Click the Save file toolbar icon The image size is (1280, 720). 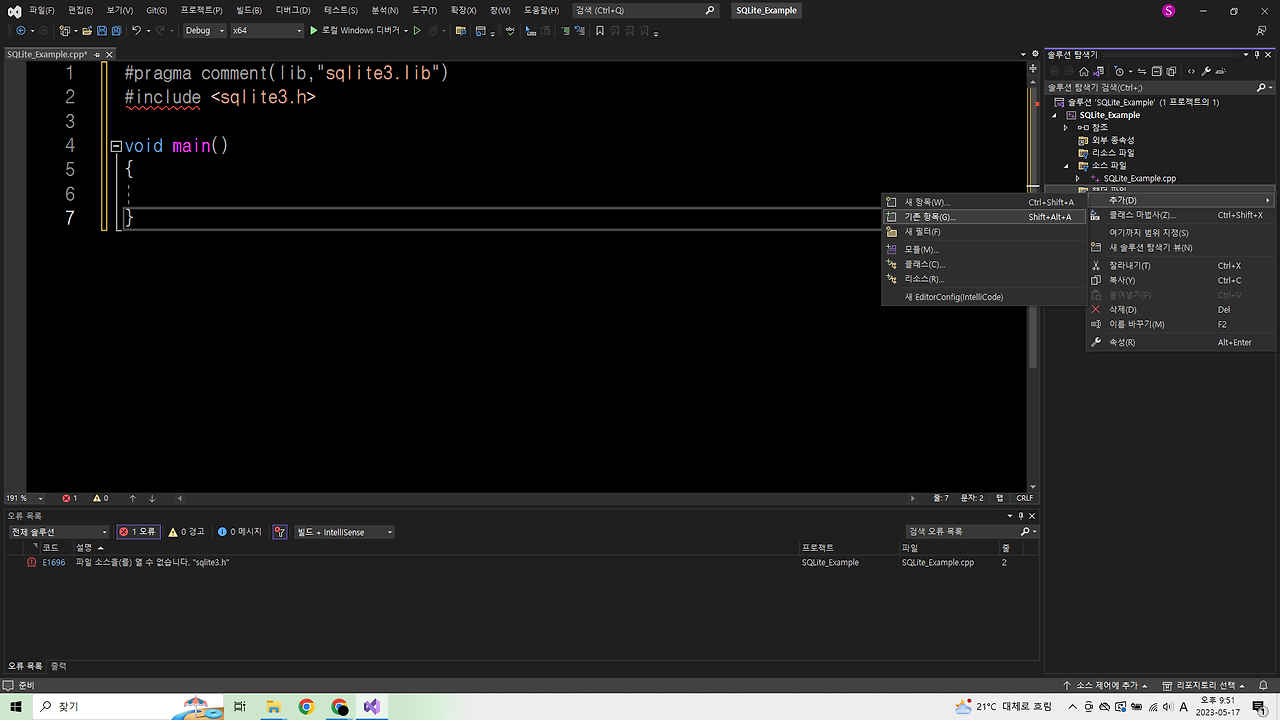pos(102,31)
